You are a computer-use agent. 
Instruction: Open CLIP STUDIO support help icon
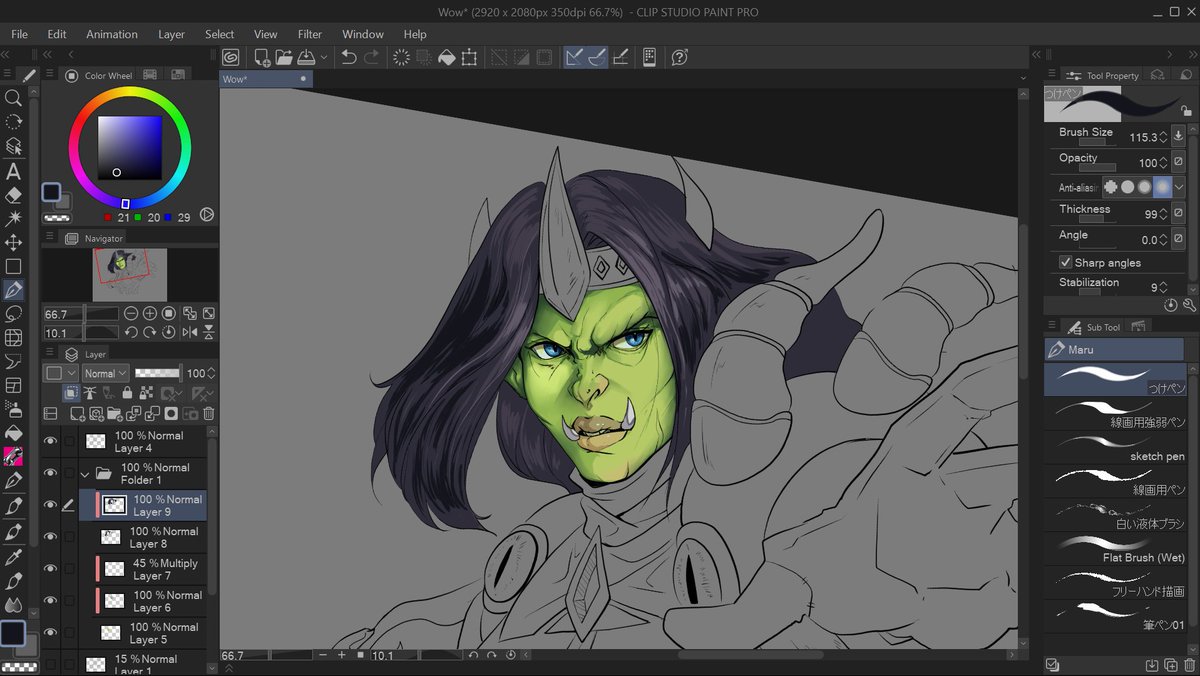(680, 57)
